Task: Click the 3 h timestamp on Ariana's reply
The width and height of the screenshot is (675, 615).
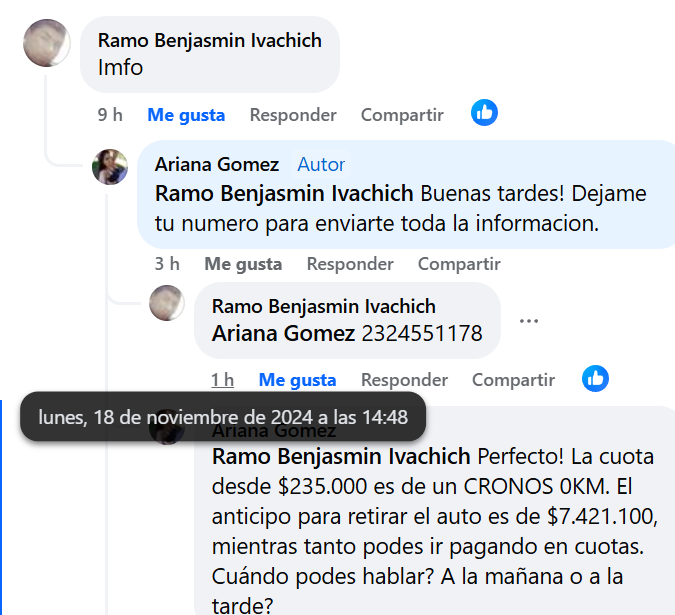Action: (x=167, y=264)
